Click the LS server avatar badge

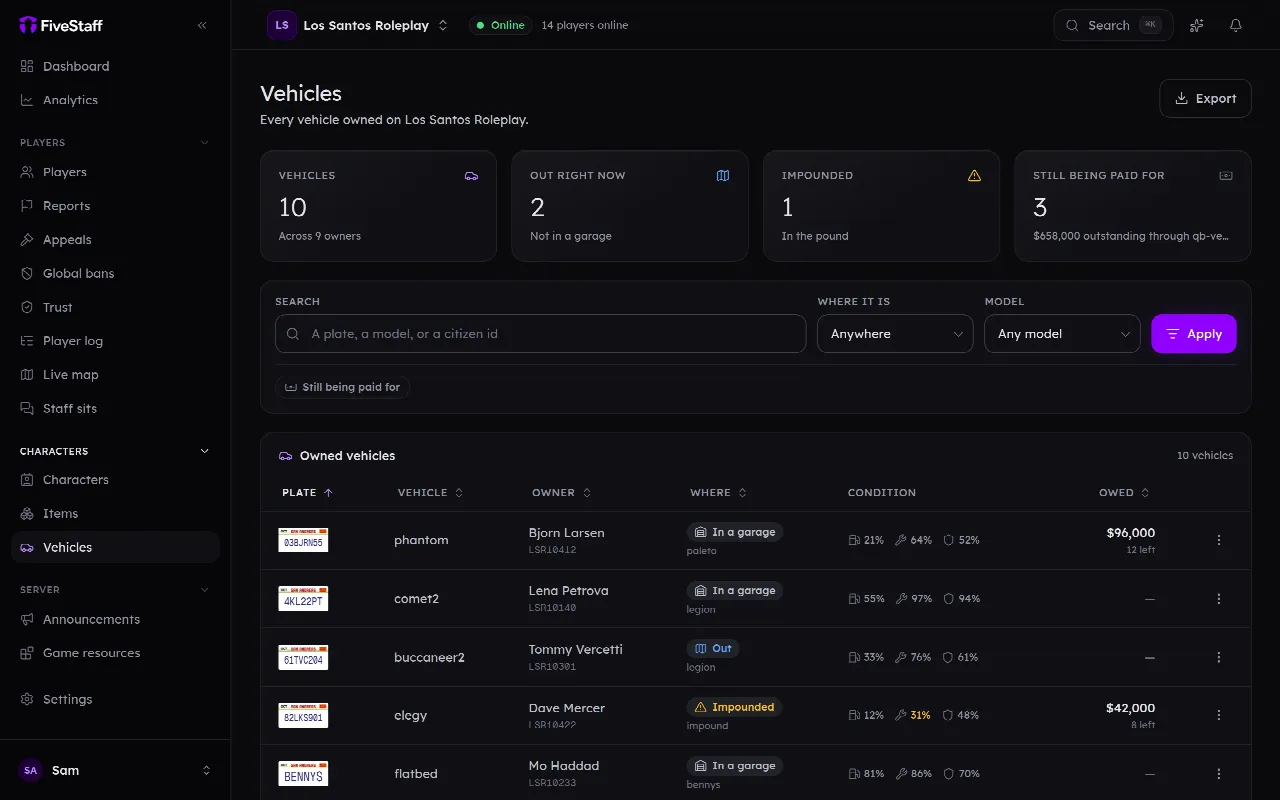[x=282, y=25]
